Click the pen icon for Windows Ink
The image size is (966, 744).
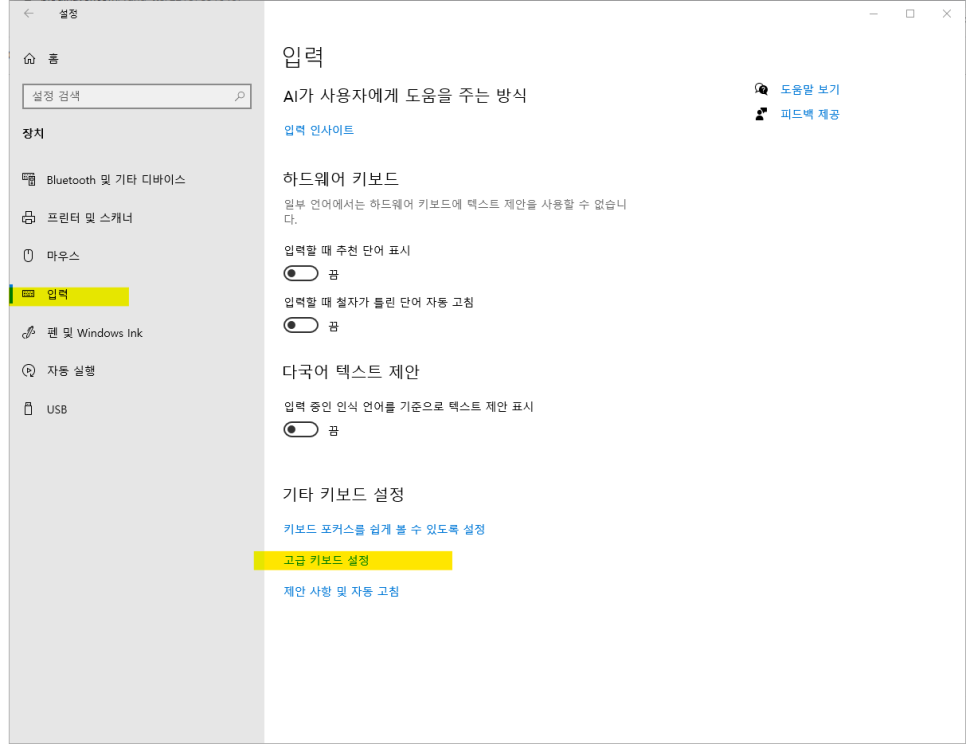pos(29,333)
